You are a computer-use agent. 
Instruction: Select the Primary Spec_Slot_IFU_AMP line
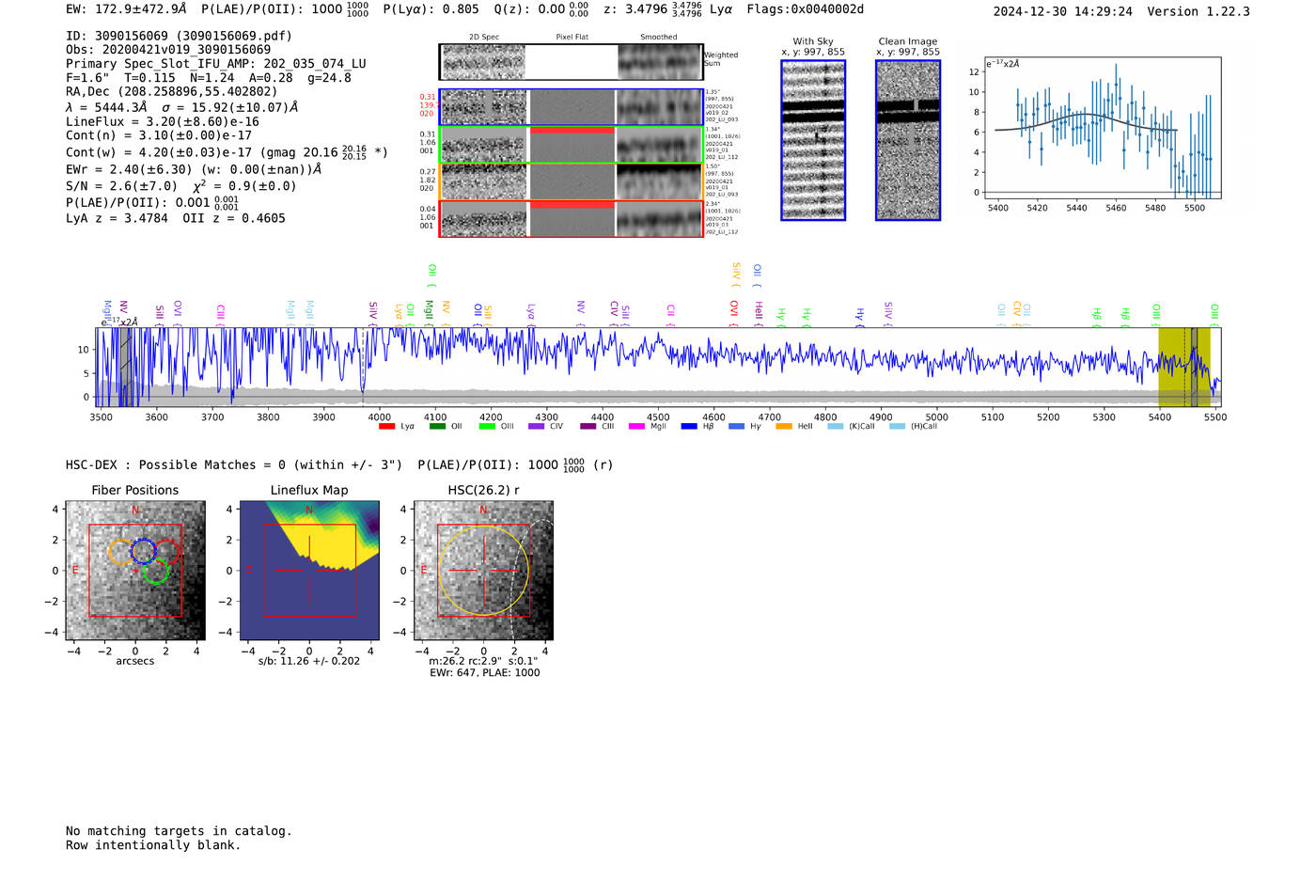pyautogui.click(x=216, y=64)
